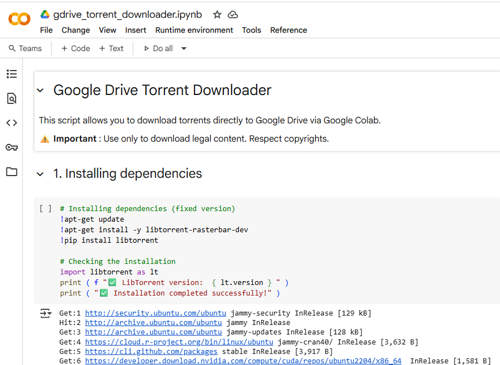Collapse the 1. Installing dependencies section
This screenshot has width=500, height=365.
tap(40, 174)
